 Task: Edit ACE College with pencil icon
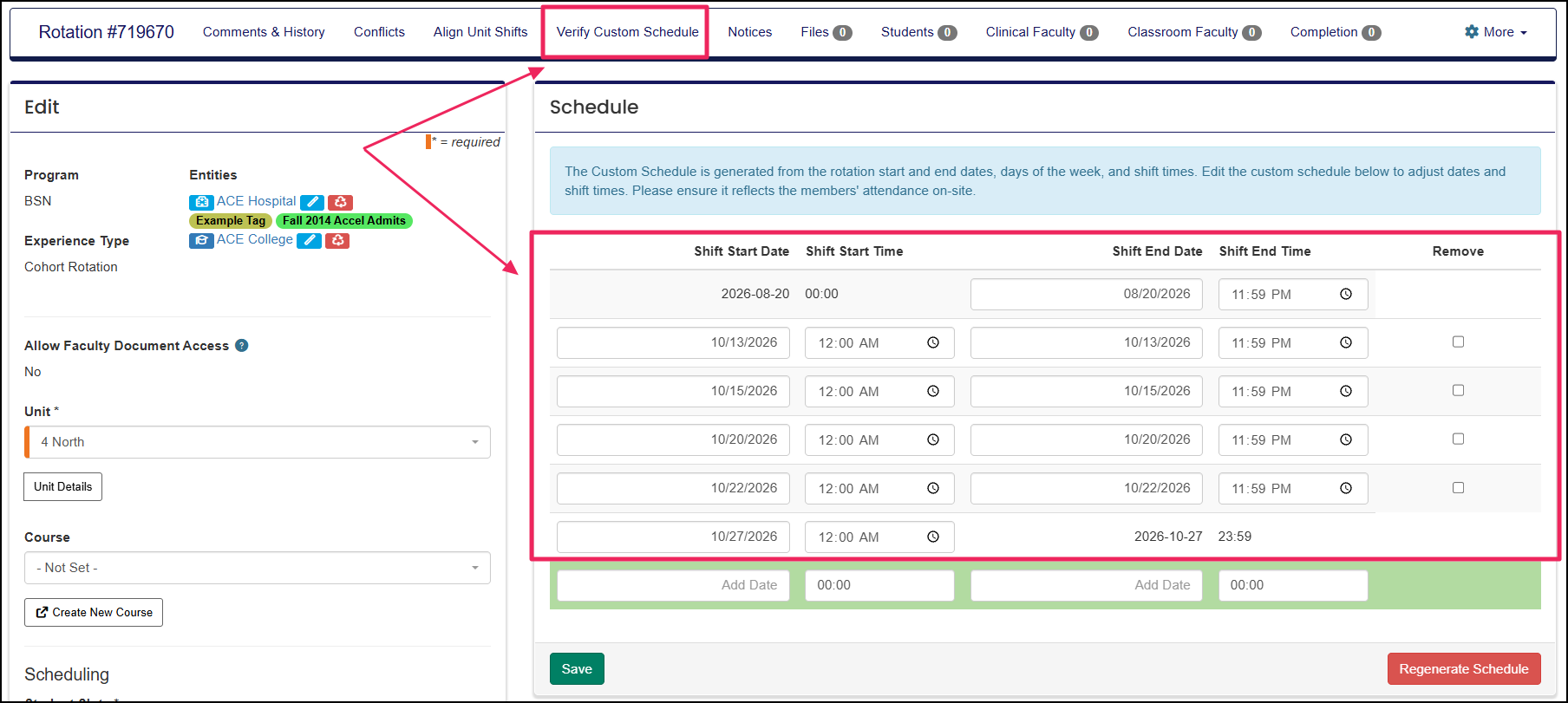309,240
